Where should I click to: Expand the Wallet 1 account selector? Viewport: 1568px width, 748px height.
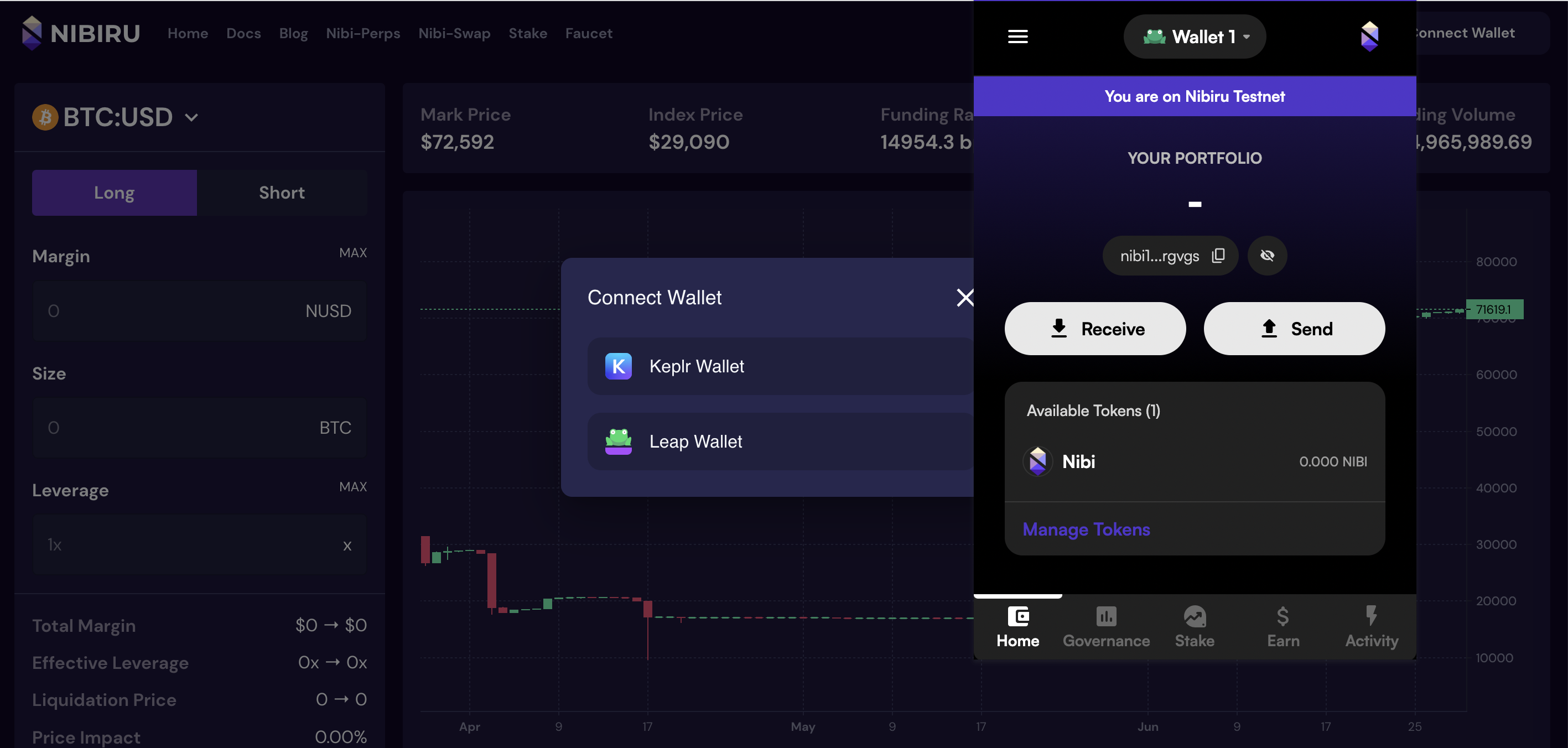1195,37
